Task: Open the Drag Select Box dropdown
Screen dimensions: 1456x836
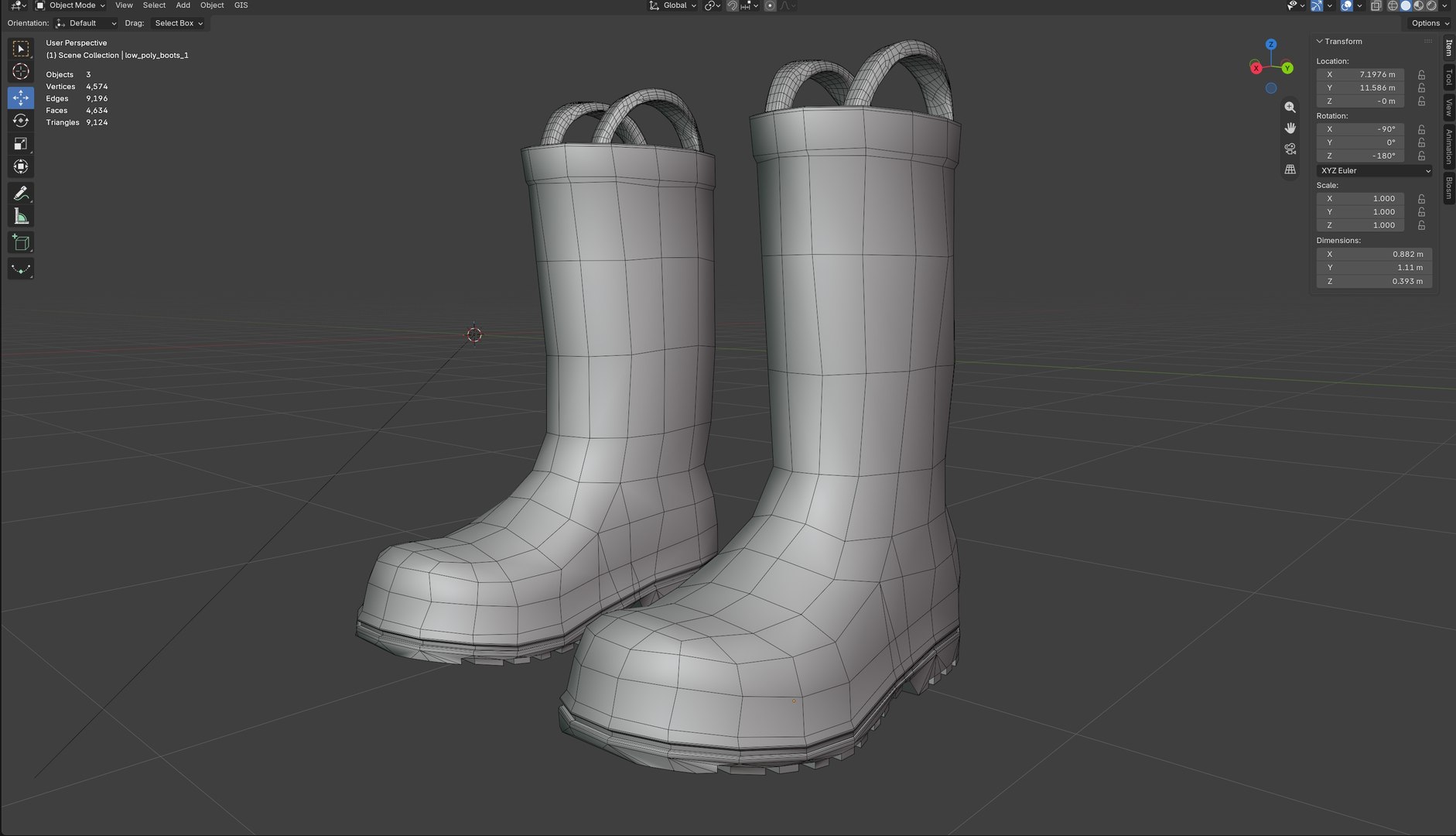Action: 178,23
